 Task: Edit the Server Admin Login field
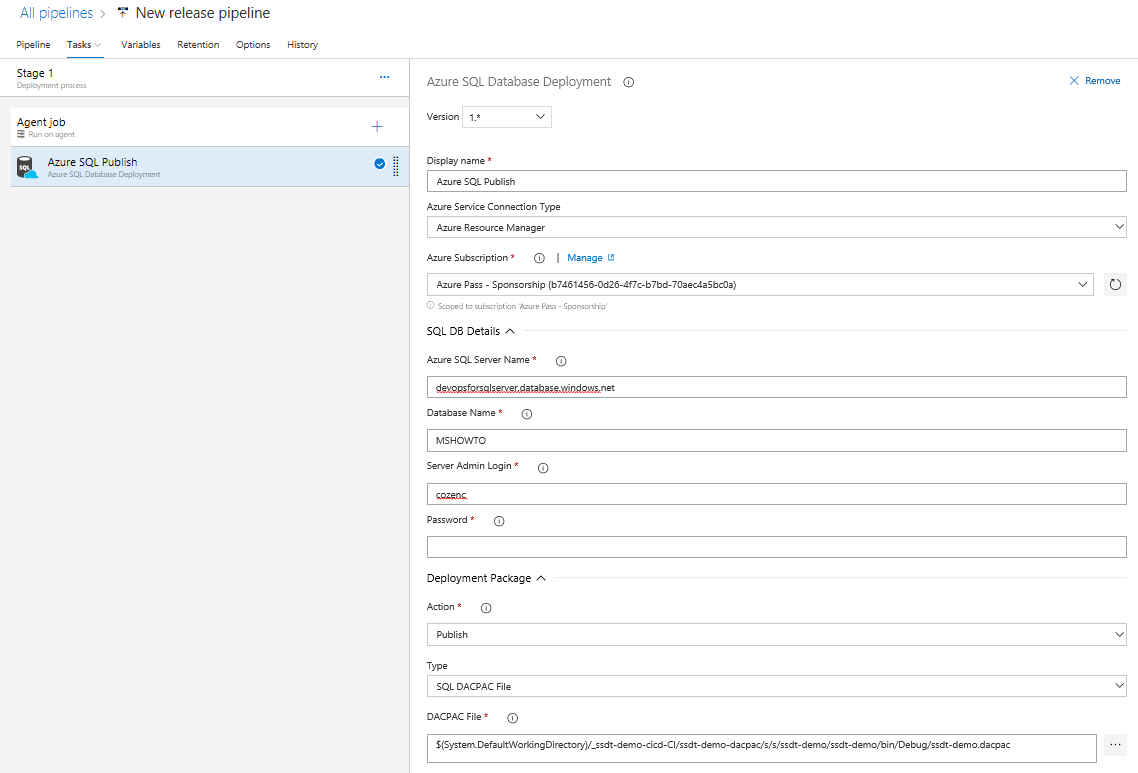[x=777, y=494]
